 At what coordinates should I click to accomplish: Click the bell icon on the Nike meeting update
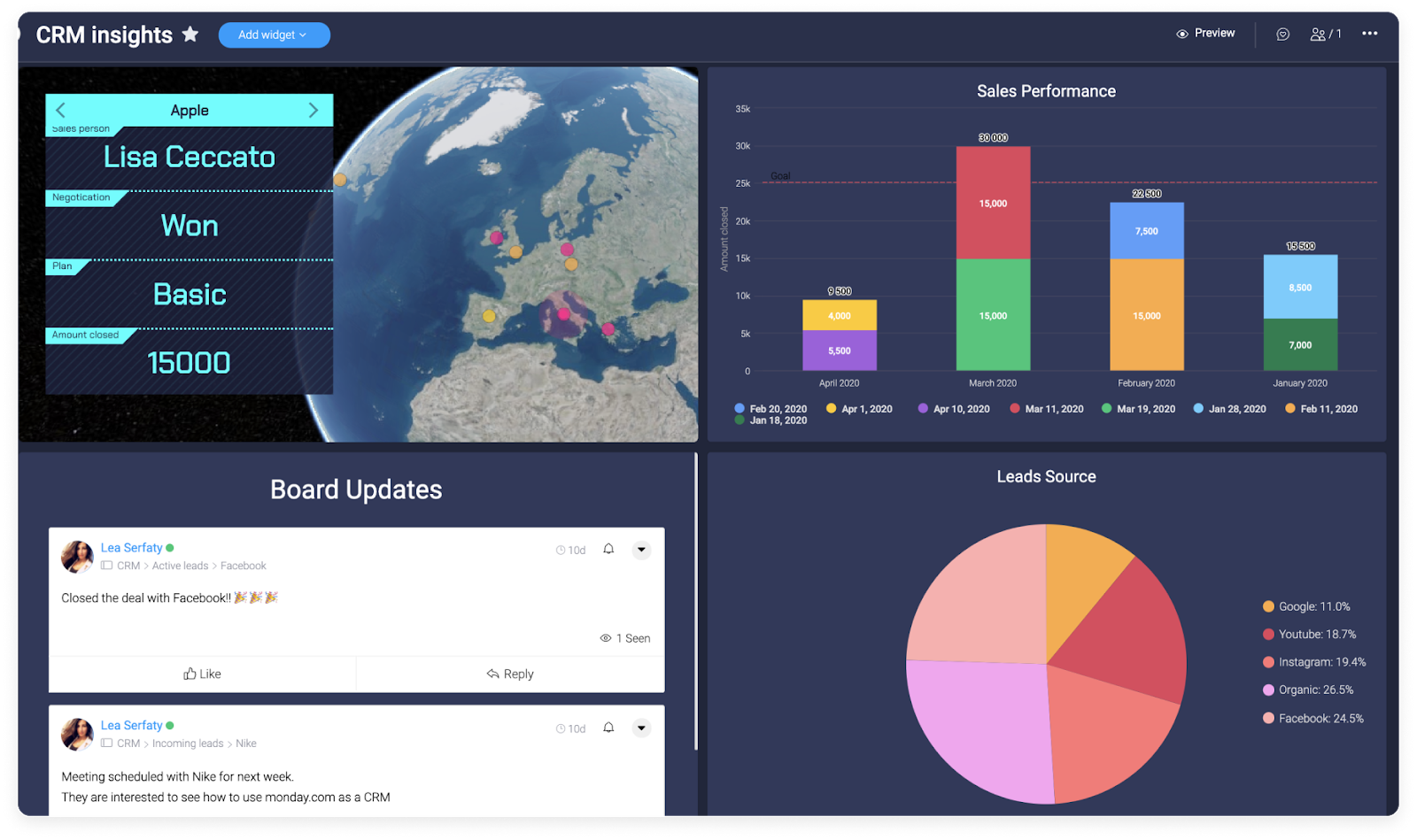[x=608, y=727]
